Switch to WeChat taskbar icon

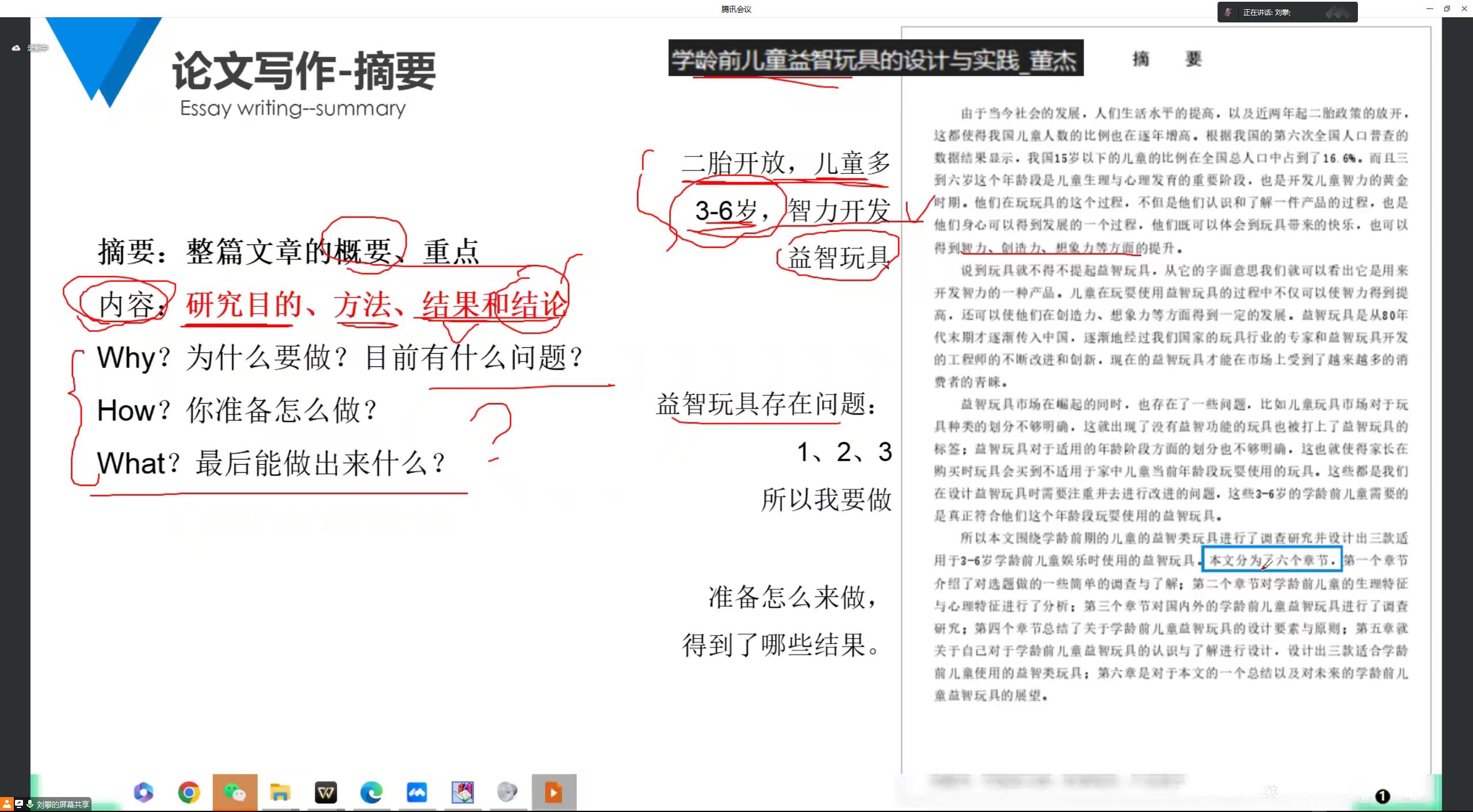point(235,792)
